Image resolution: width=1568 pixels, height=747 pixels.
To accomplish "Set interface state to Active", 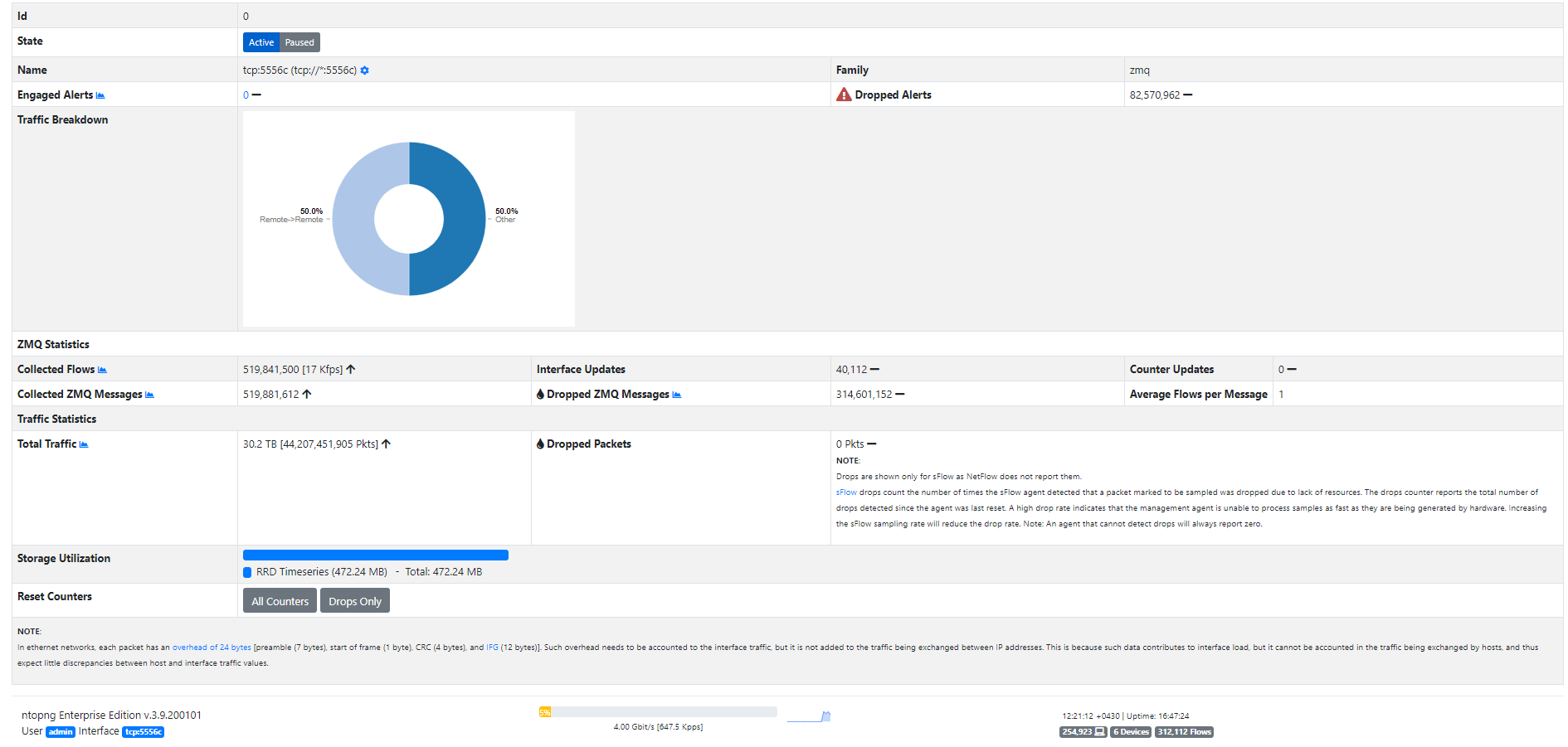I will click(261, 42).
